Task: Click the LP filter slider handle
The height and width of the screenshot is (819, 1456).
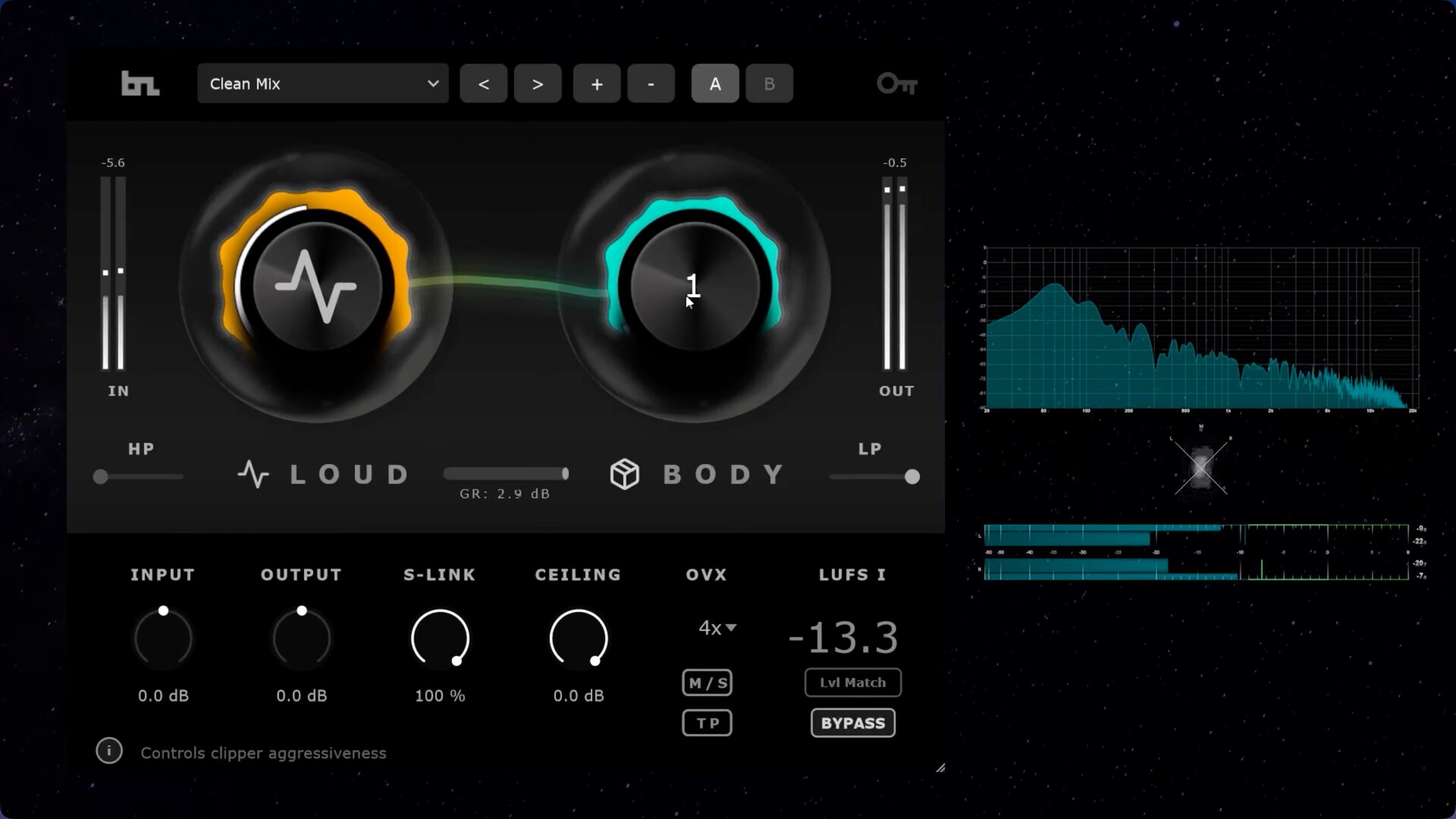Action: click(x=912, y=477)
